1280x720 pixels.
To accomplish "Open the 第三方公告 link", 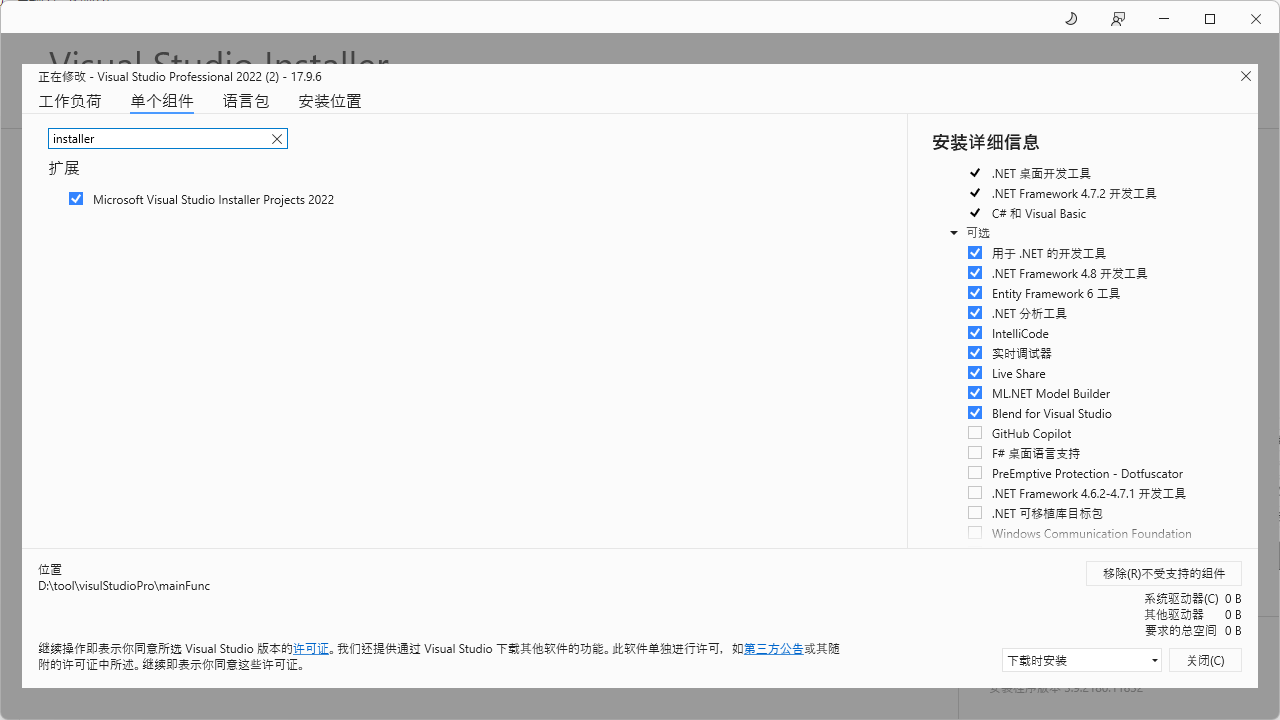I will 773,649.
